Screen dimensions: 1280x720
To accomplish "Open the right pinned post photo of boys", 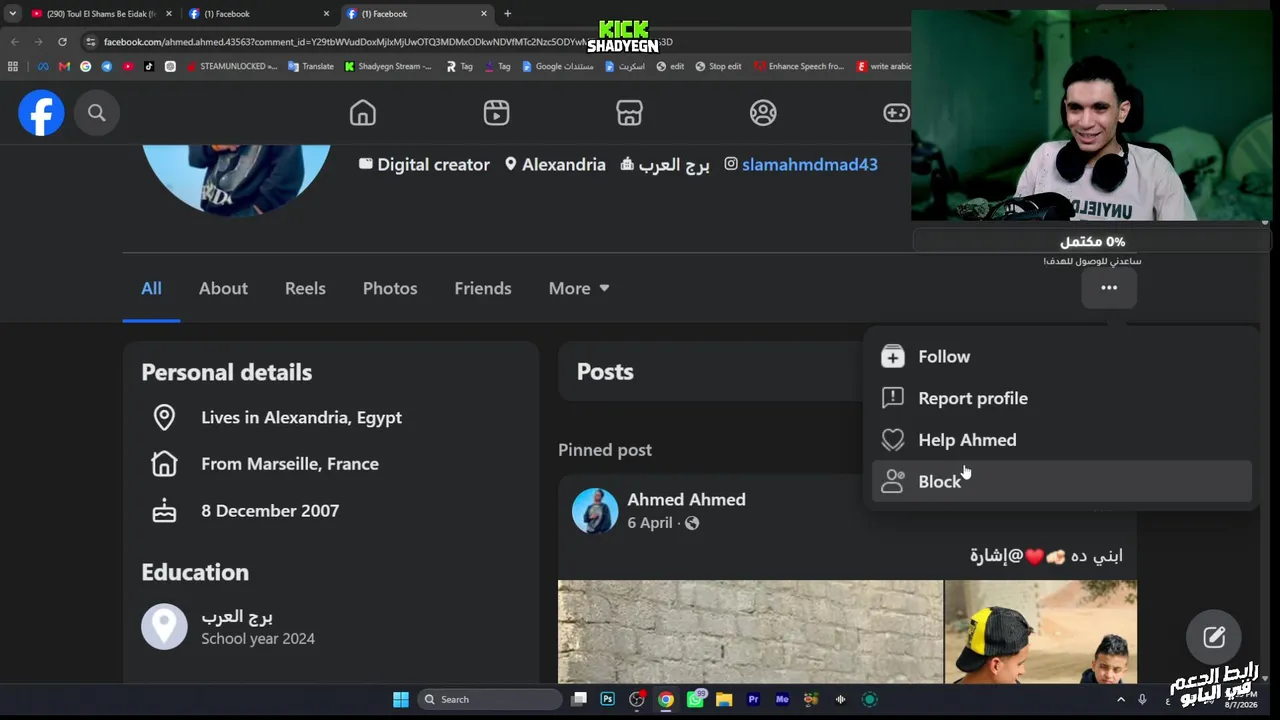I will pyautogui.click(x=1041, y=631).
